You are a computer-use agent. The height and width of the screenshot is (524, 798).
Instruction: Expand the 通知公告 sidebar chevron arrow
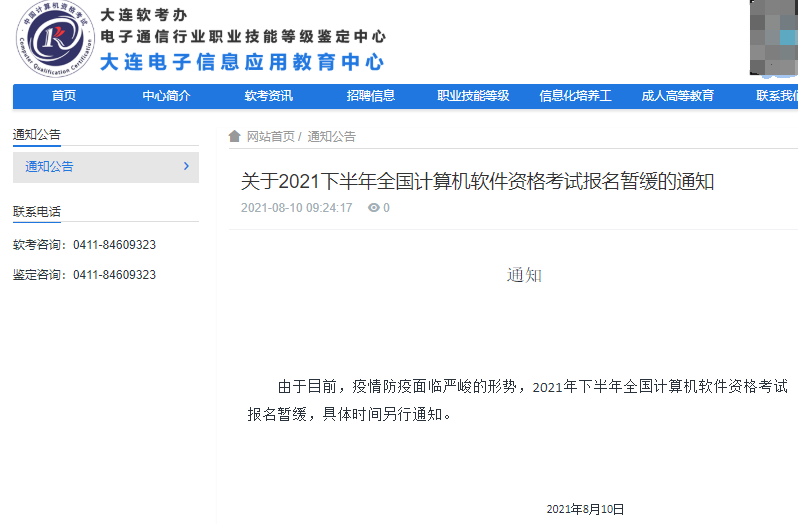[186, 166]
